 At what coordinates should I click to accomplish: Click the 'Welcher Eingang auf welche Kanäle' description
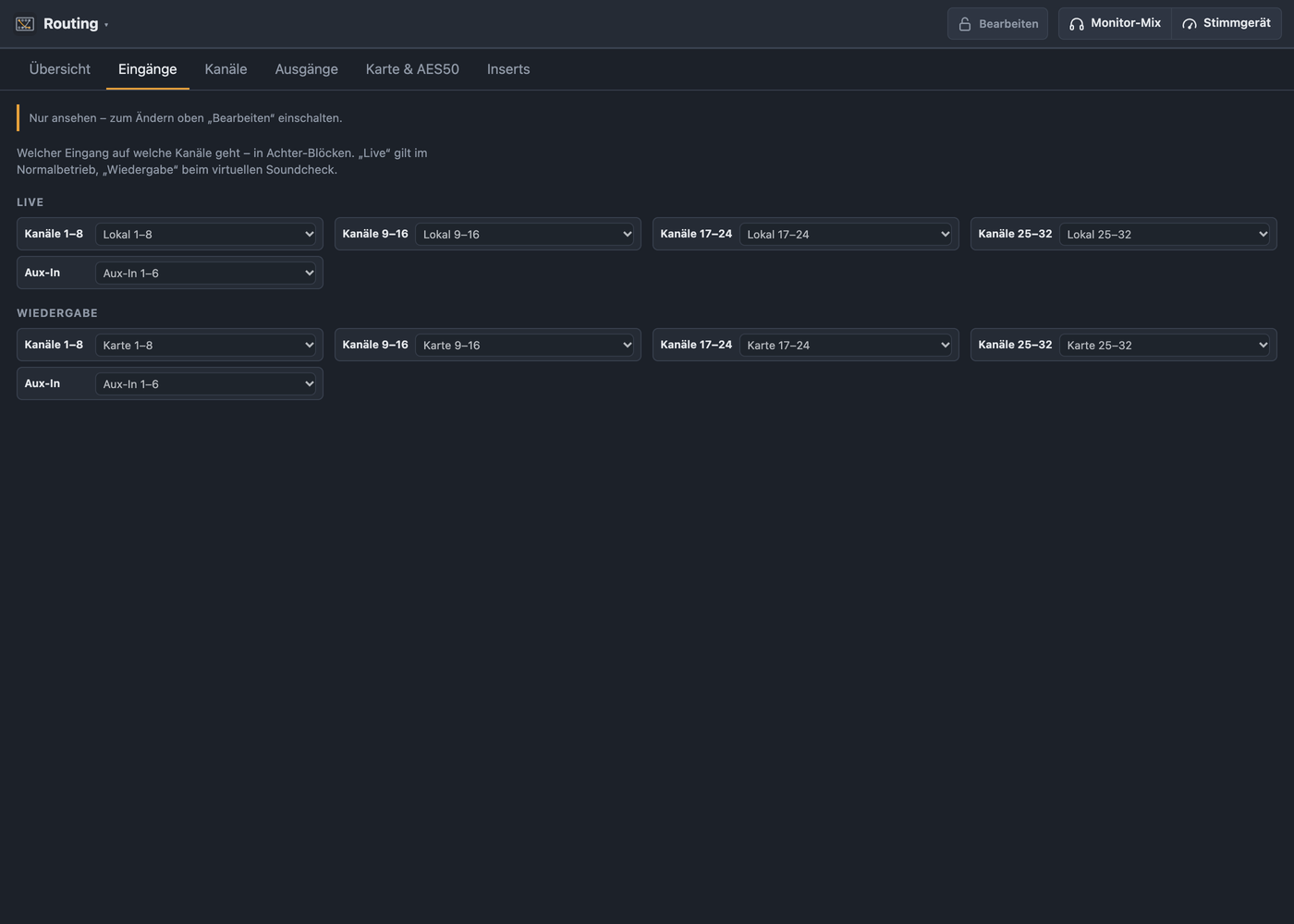222,161
